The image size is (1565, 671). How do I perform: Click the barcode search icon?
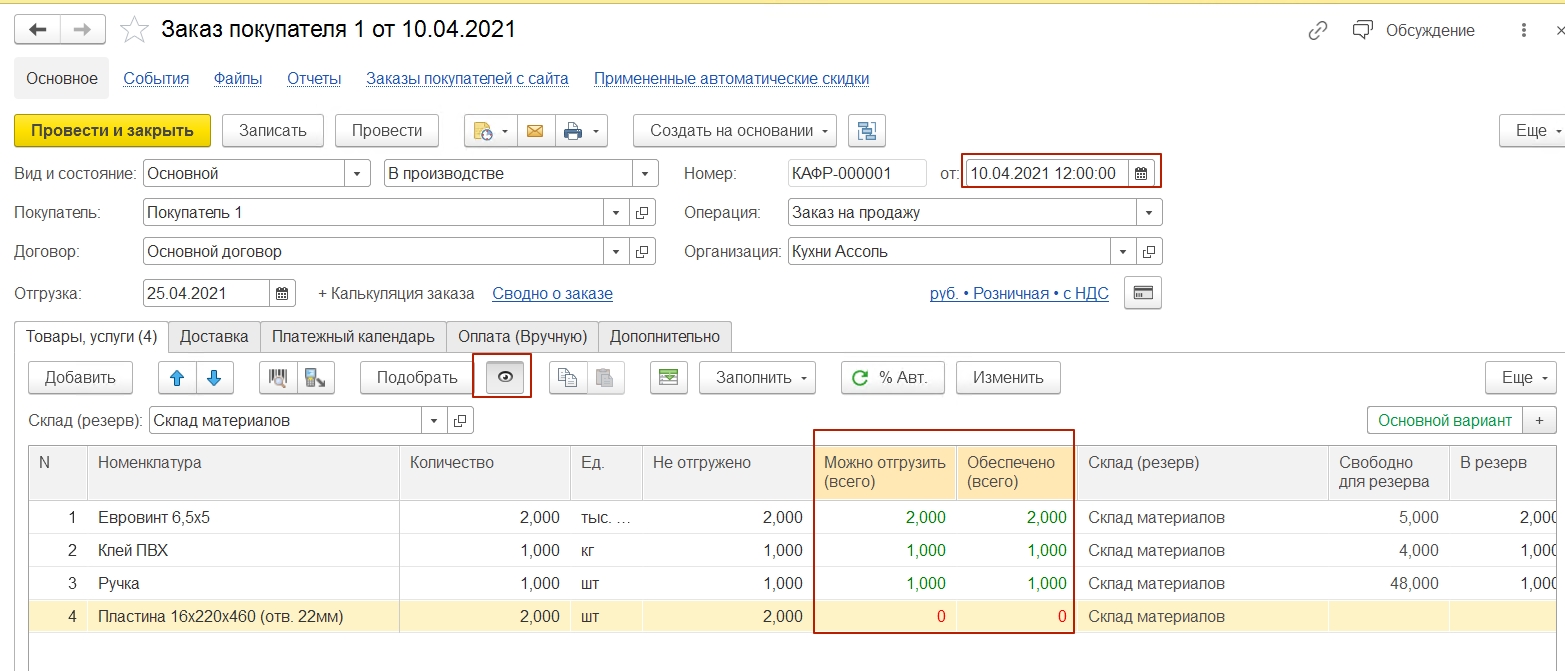(278, 378)
